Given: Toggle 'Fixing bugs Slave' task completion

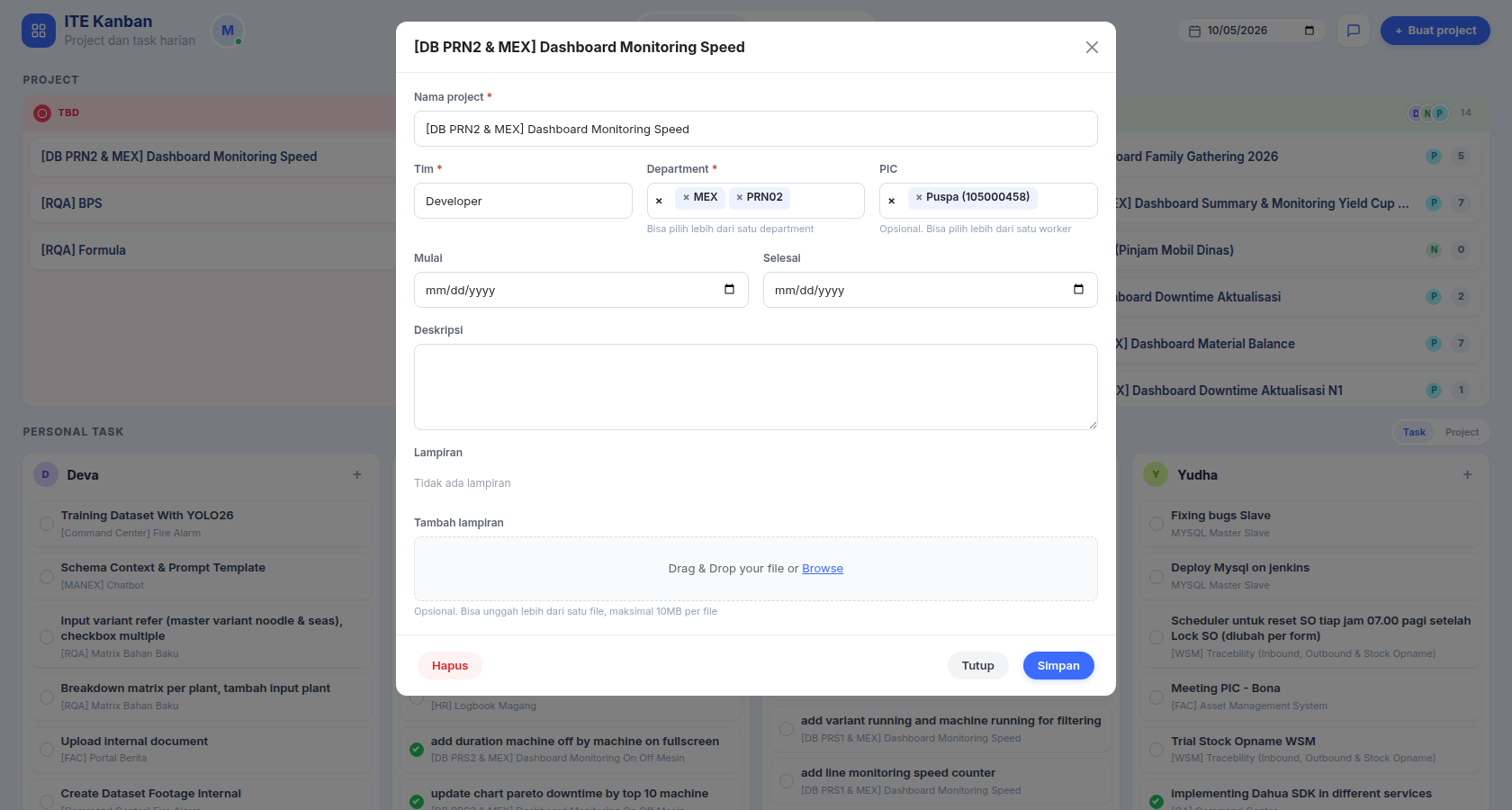Looking at the screenshot, I should tap(1156, 524).
